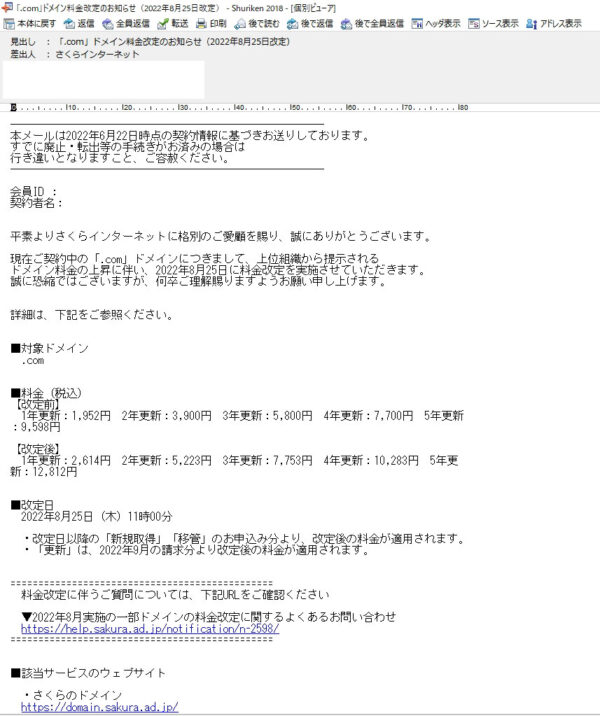Click the 4年更新：10,283円 price
The width and height of the screenshot is (600, 716).
pos(371,460)
